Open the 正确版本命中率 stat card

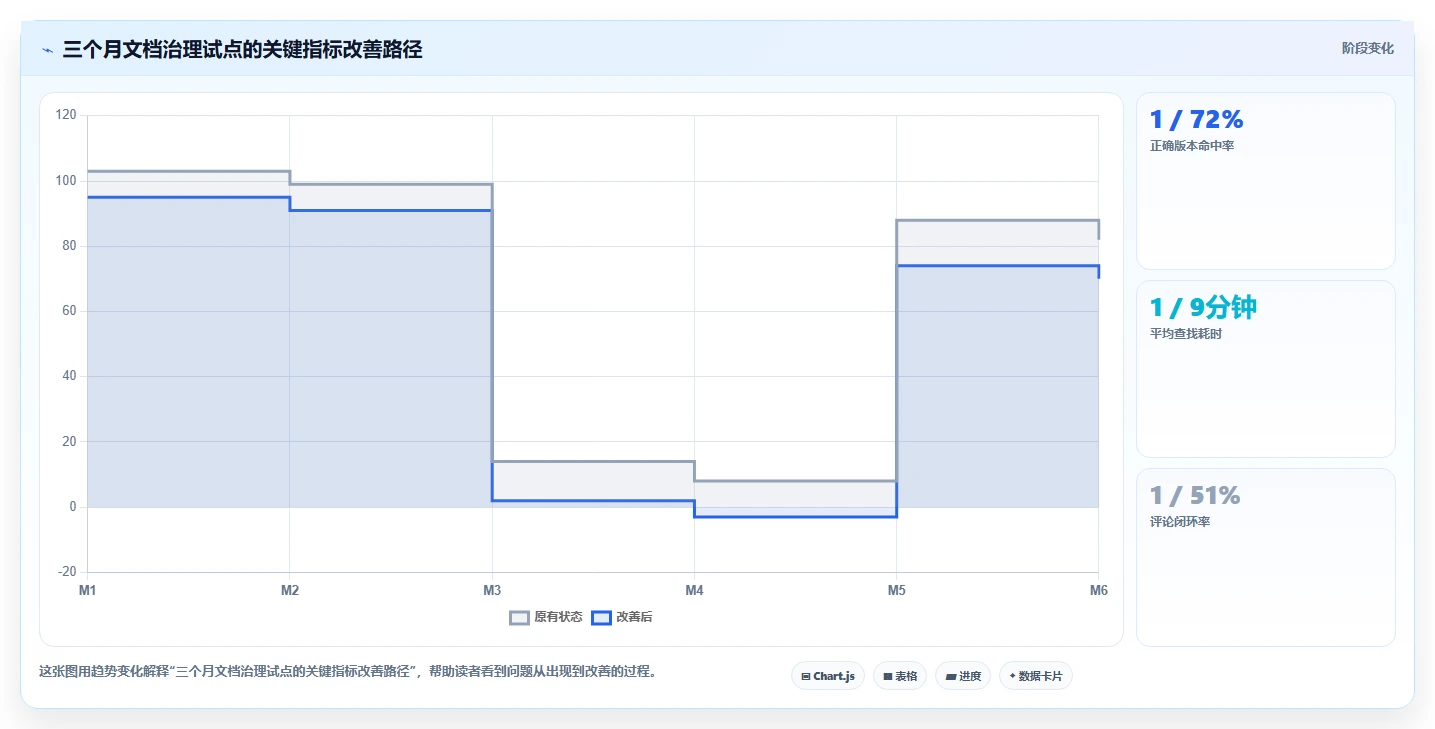click(x=1265, y=181)
